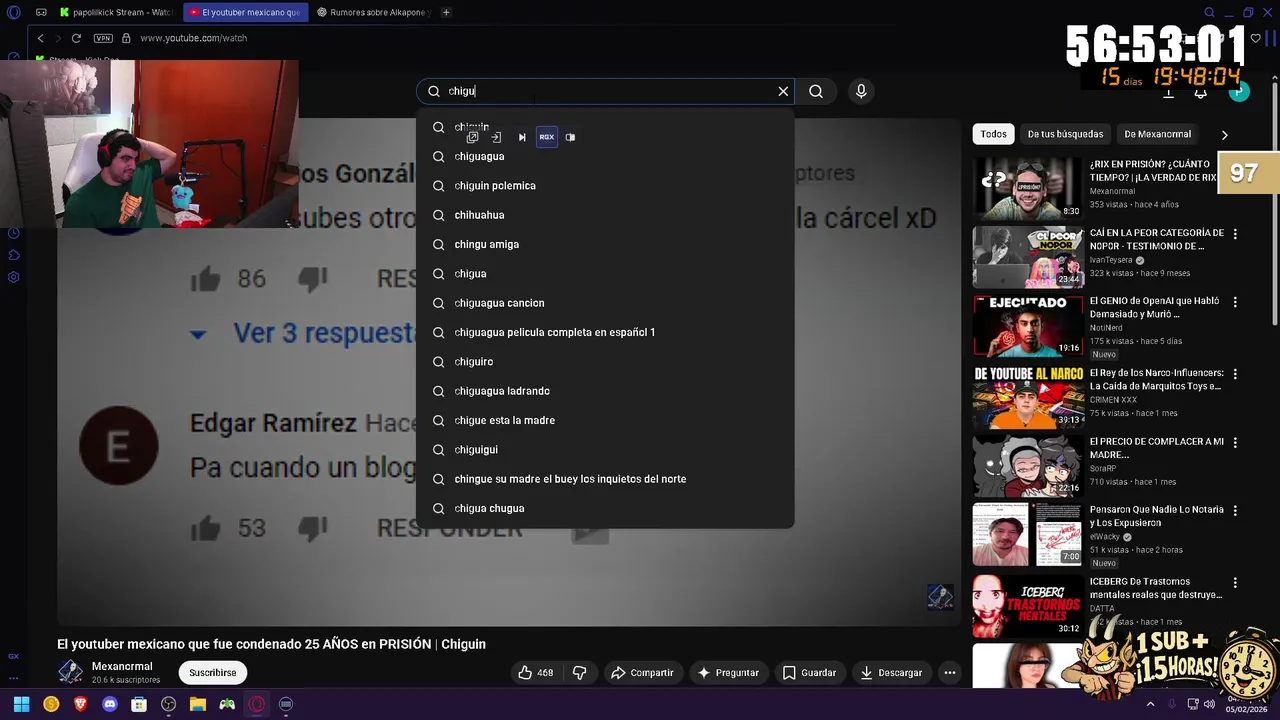Open 'El GENIO de OpenAI' video thumbnail

(x=1028, y=325)
